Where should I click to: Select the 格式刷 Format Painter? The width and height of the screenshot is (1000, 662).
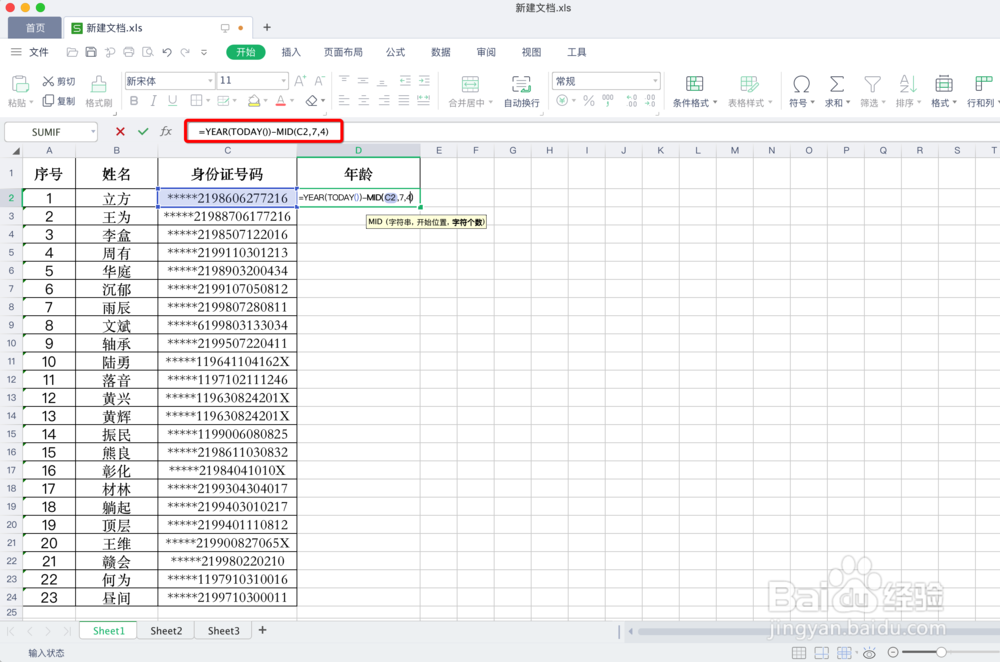pos(98,91)
